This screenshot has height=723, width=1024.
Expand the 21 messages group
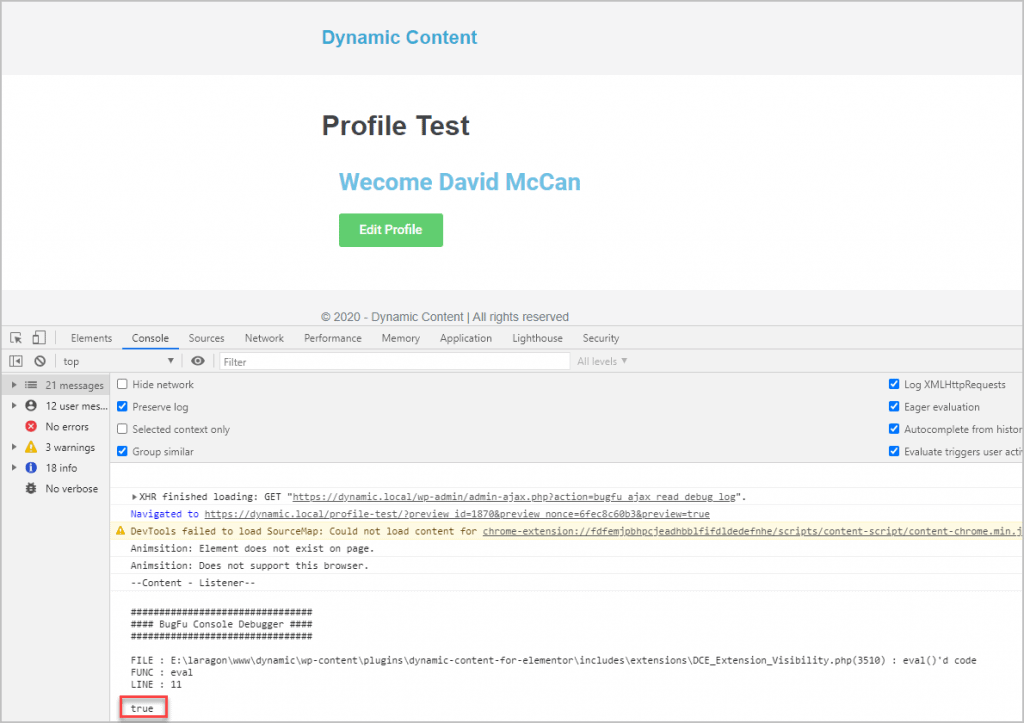pos(14,385)
